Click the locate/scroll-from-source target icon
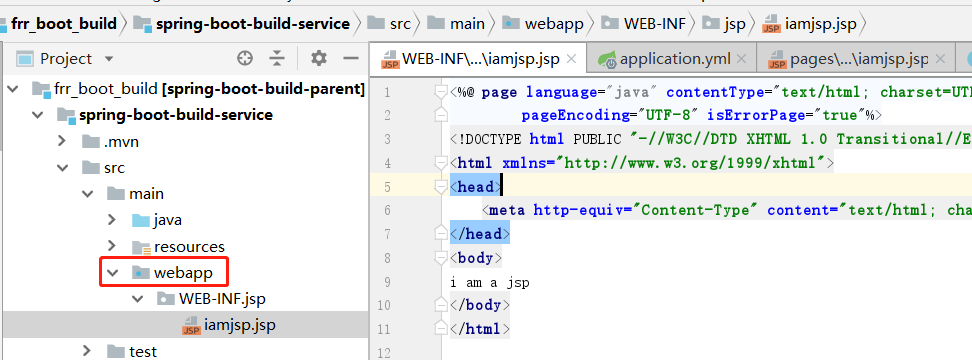 pos(245,59)
